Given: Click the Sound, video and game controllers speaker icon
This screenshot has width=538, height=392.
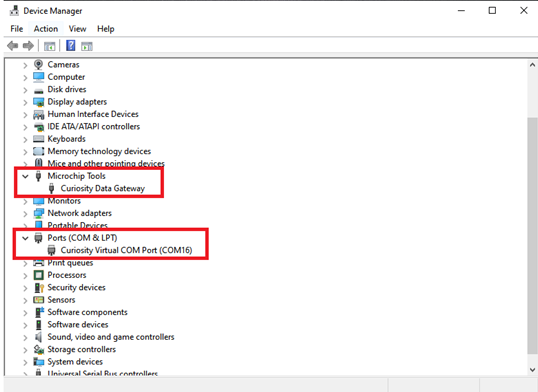Looking at the screenshot, I should click(x=38, y=337).
